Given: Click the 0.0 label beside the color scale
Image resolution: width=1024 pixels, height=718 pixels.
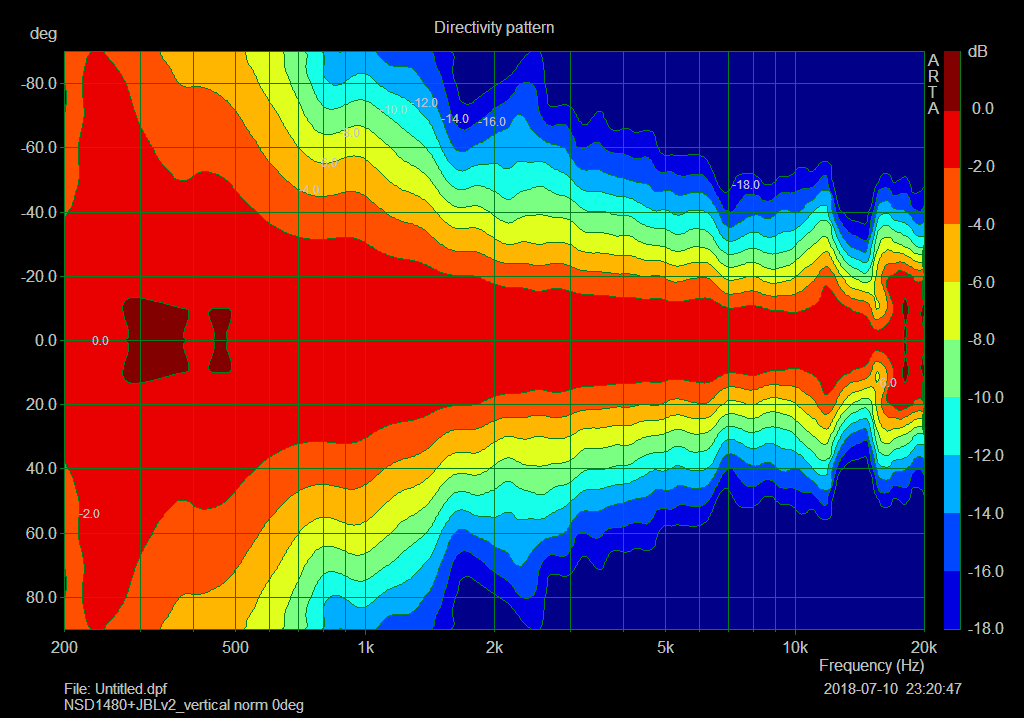Looking at the screenshot, I should [983, 108].
